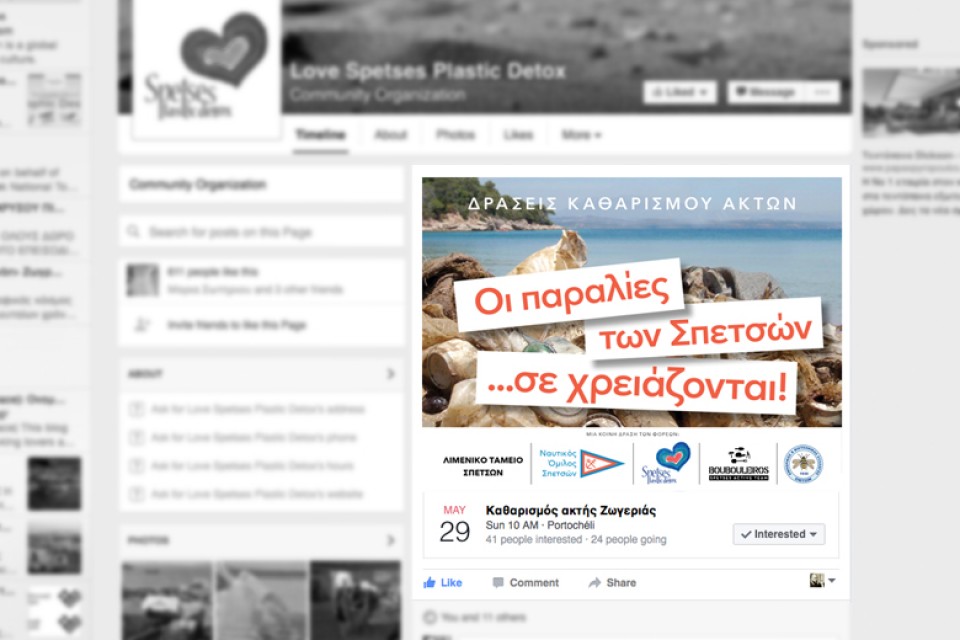Click 'You and 11 others' likes summary
960x640 pixels.
(483, 617)
